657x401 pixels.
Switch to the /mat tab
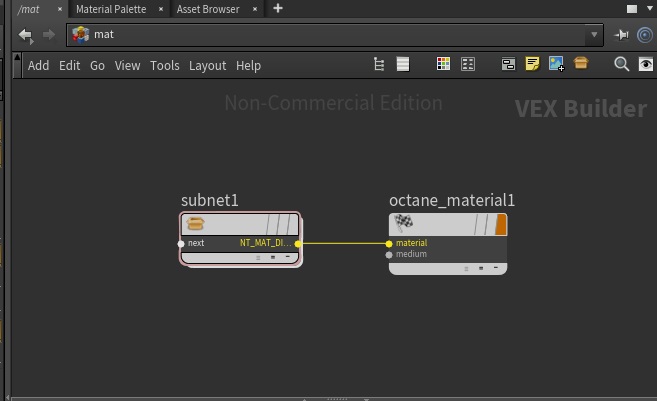tap(28, 9)
